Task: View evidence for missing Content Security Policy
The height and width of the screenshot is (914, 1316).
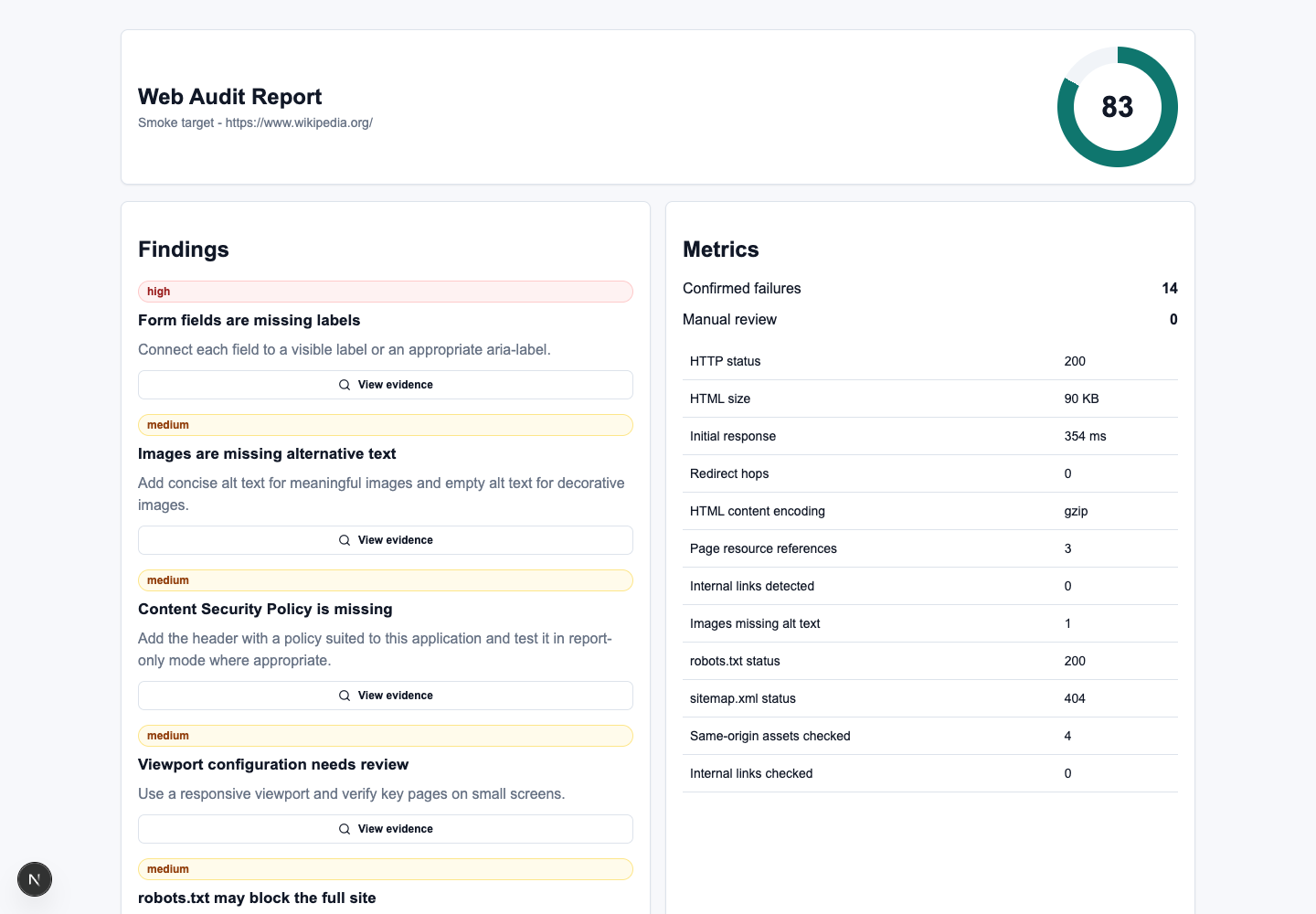Action: coord(386,696)
